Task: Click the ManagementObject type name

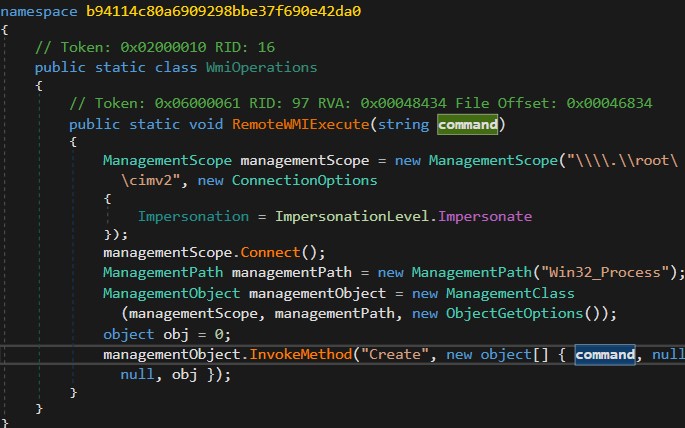Action: pyautogui.click(x=172, y=293)
